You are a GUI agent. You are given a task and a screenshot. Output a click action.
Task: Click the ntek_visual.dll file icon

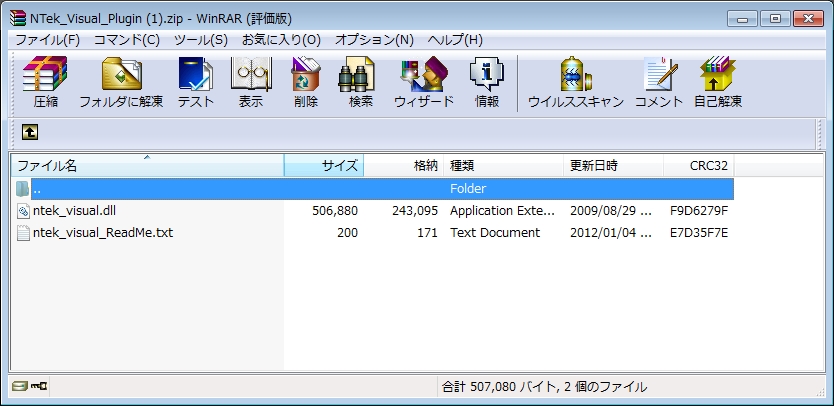(23, 211)
